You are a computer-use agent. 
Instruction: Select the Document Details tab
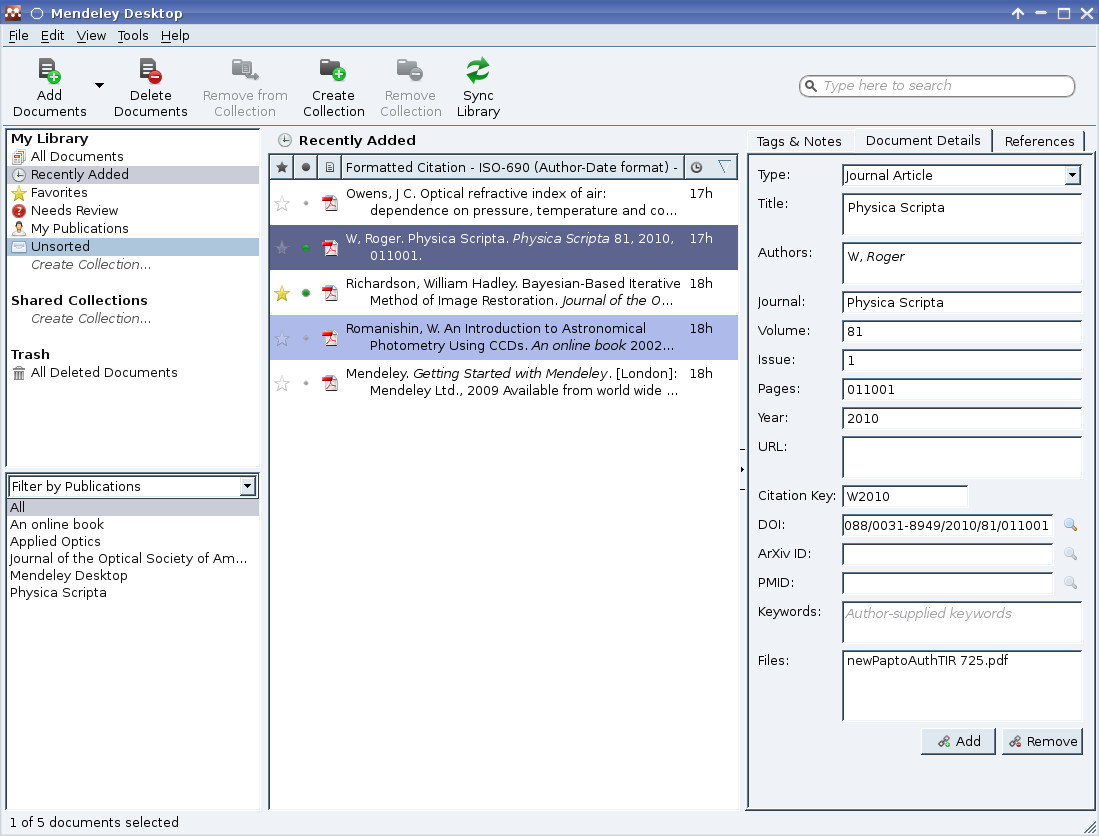[x=922, y=140]
